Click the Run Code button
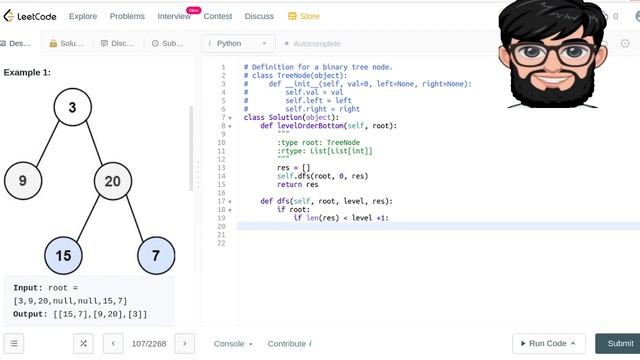This screenshot has height=360, width=640. click(549, 343)
